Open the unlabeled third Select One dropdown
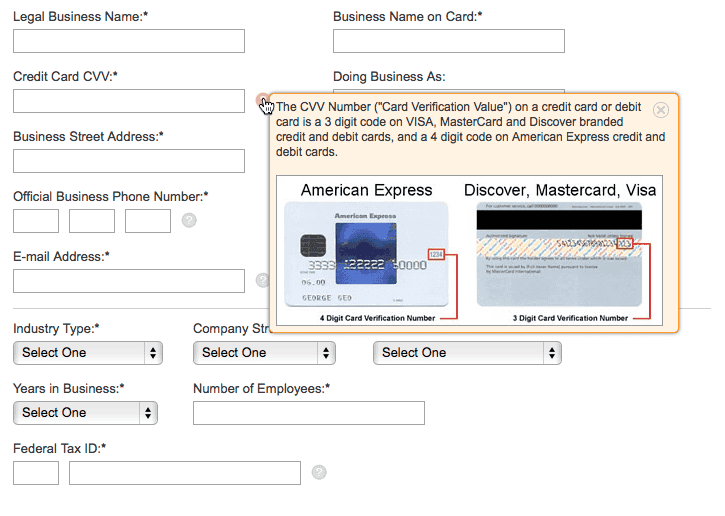The width and height of the screenshot is (725, 516). pyautogui.click(x=467, y=353)
